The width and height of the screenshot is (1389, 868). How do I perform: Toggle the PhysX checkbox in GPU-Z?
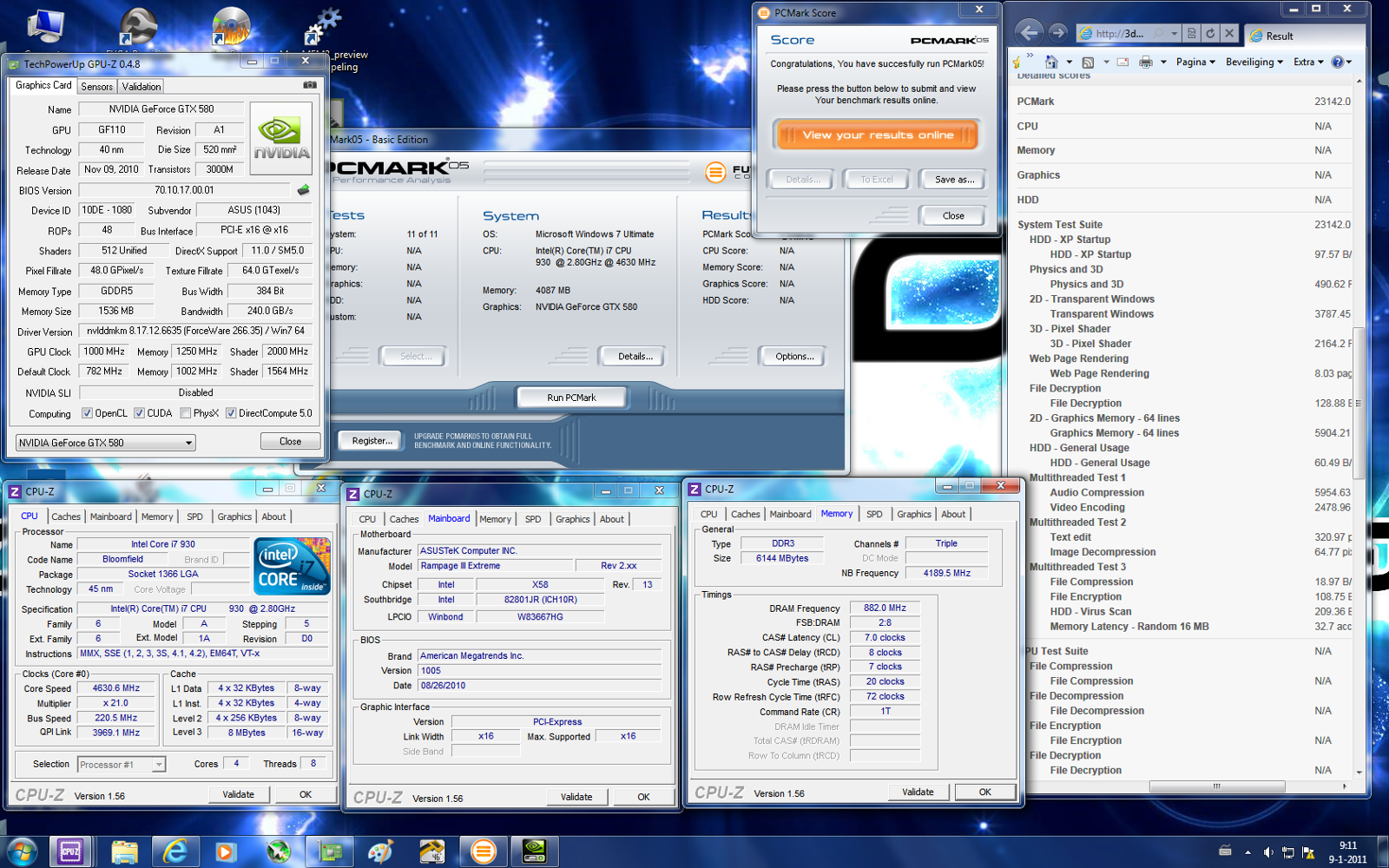186,413
